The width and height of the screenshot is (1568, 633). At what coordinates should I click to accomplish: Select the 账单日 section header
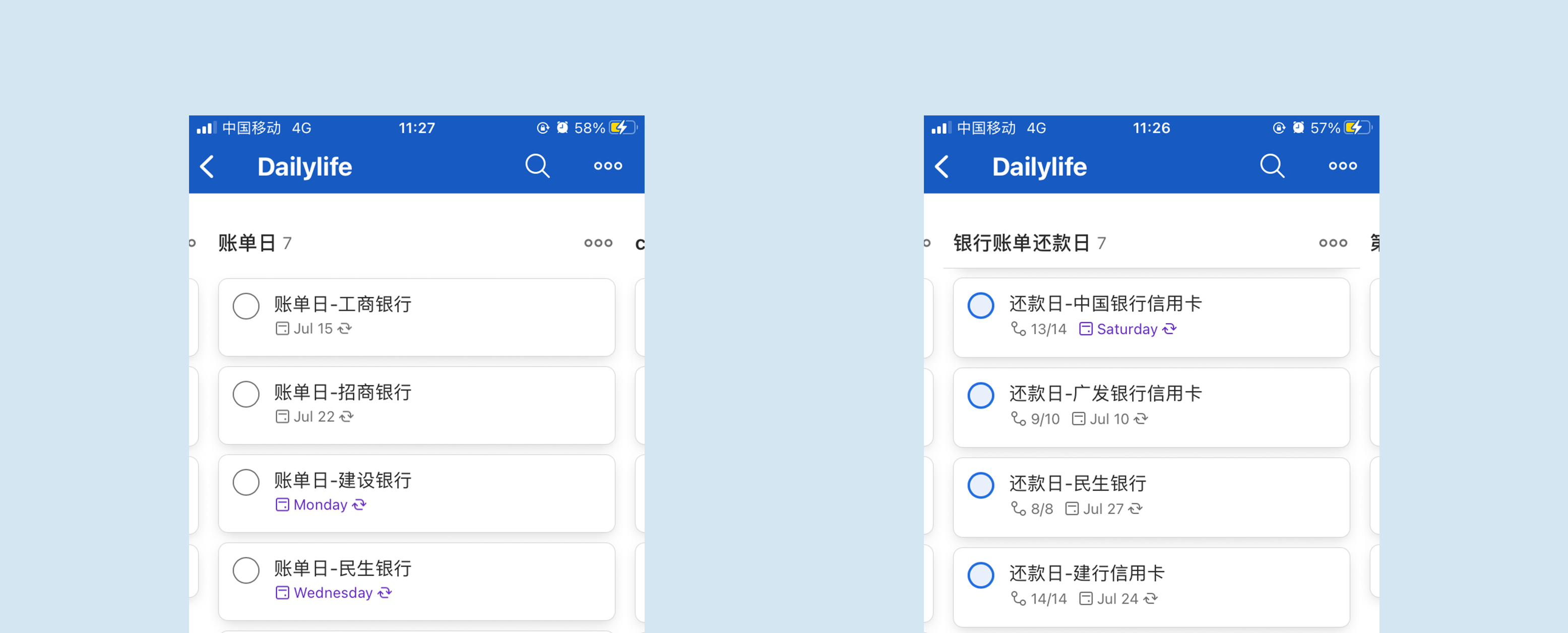click(247, 243)
